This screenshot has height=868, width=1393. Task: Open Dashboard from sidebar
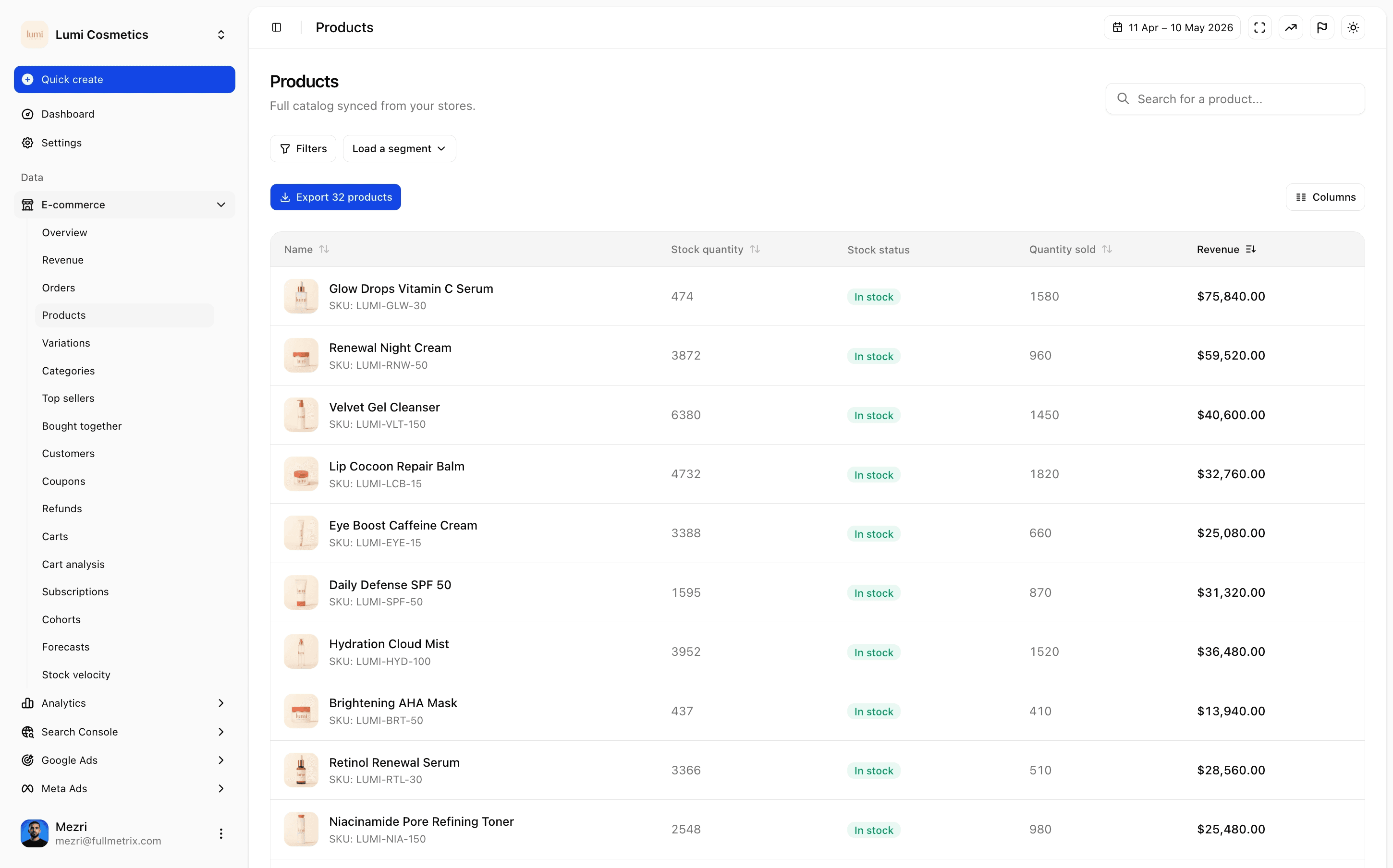(x=124, y=114)
